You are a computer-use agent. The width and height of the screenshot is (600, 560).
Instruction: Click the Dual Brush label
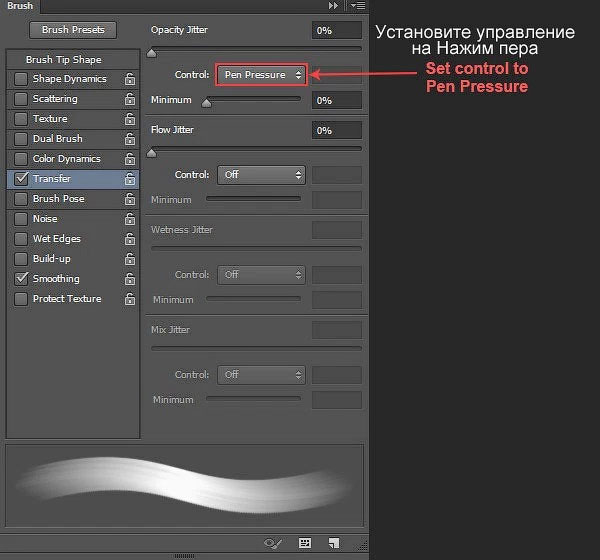(x=58, y=139)
